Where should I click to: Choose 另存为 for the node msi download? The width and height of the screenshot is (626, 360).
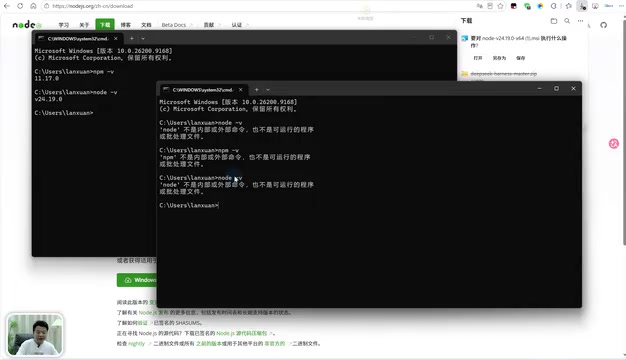[x=499, y=58]
